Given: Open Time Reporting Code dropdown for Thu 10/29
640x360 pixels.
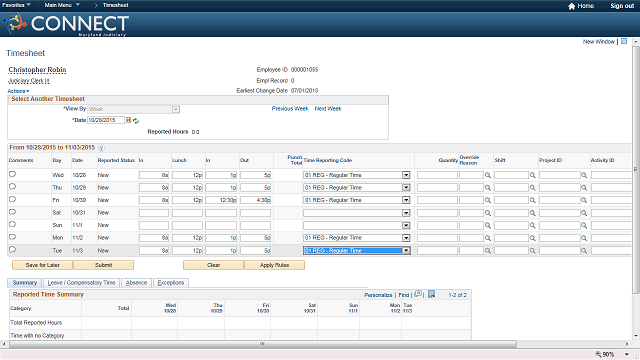Looking at the screenshot, I should (x=406, y=188).
